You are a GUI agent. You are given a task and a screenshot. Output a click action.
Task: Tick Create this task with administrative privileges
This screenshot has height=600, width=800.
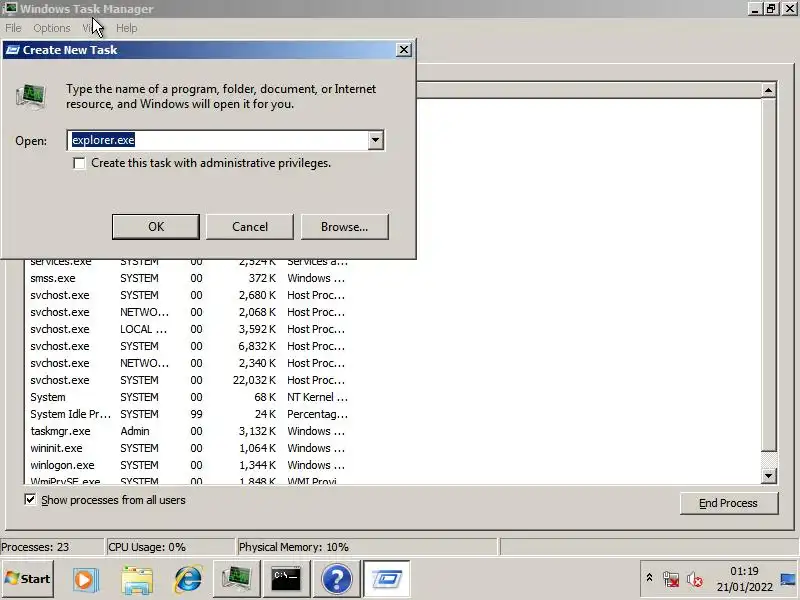click(x=79, y=163)
